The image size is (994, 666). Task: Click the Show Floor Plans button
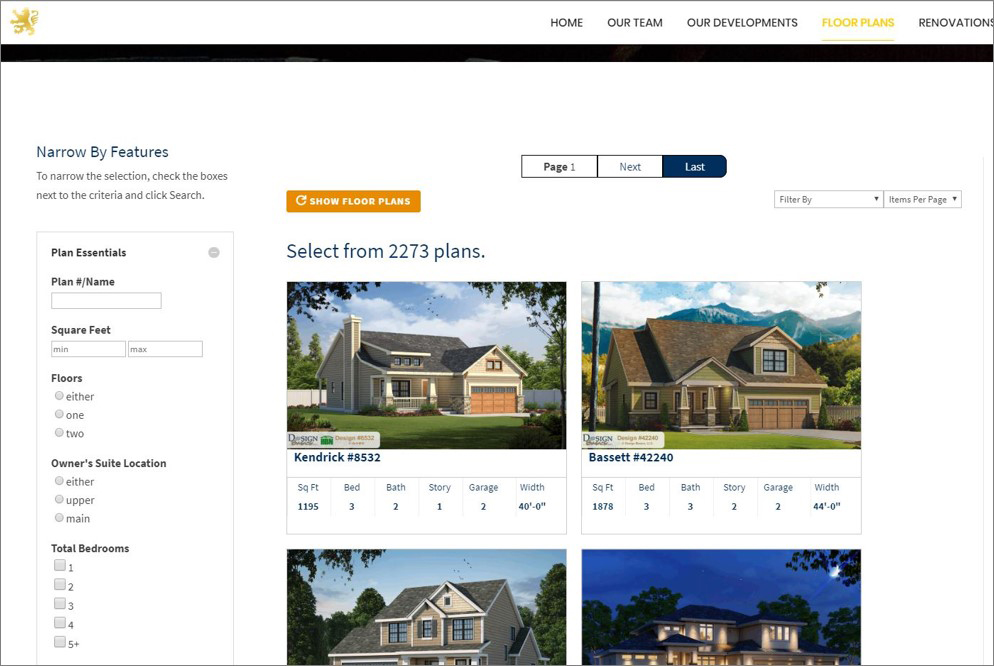pos(353,201)
